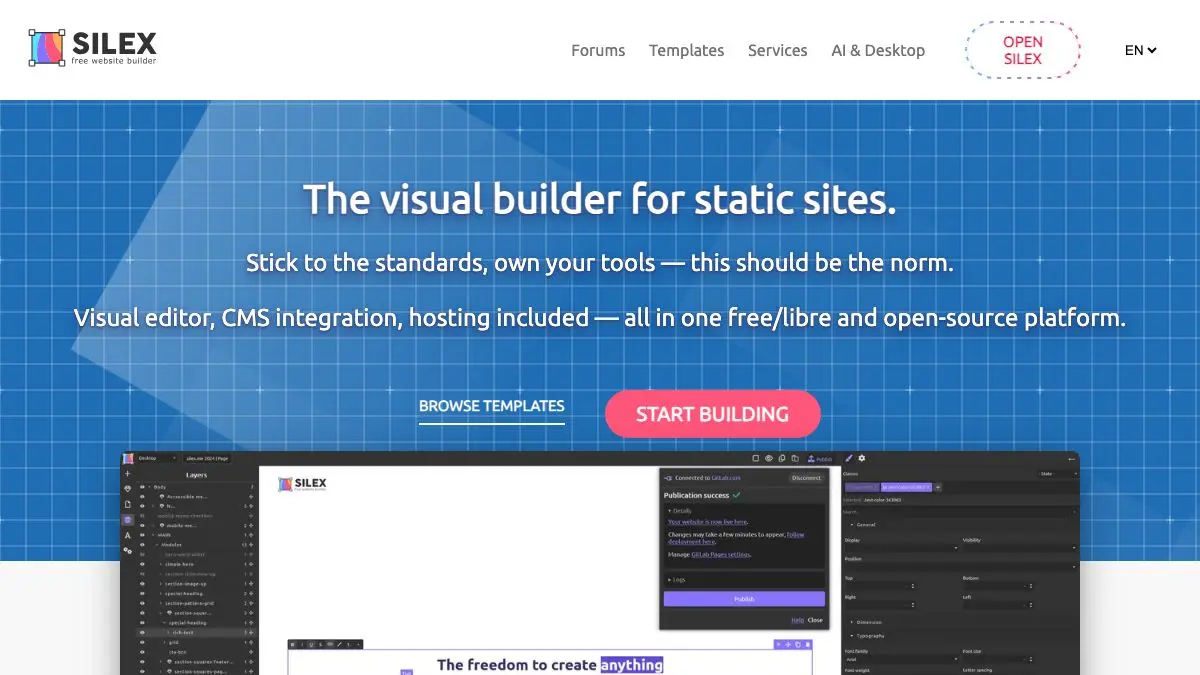Toggle visibility eye of the simple-hero layer
The width and height of the screenshot is (1200, 675).
142,564
